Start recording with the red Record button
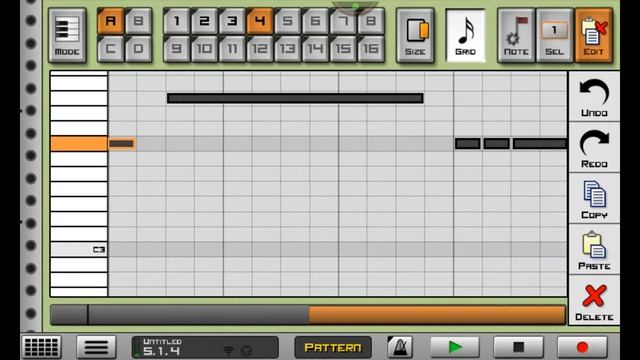The image size is (640, 360). click(582, 347)
